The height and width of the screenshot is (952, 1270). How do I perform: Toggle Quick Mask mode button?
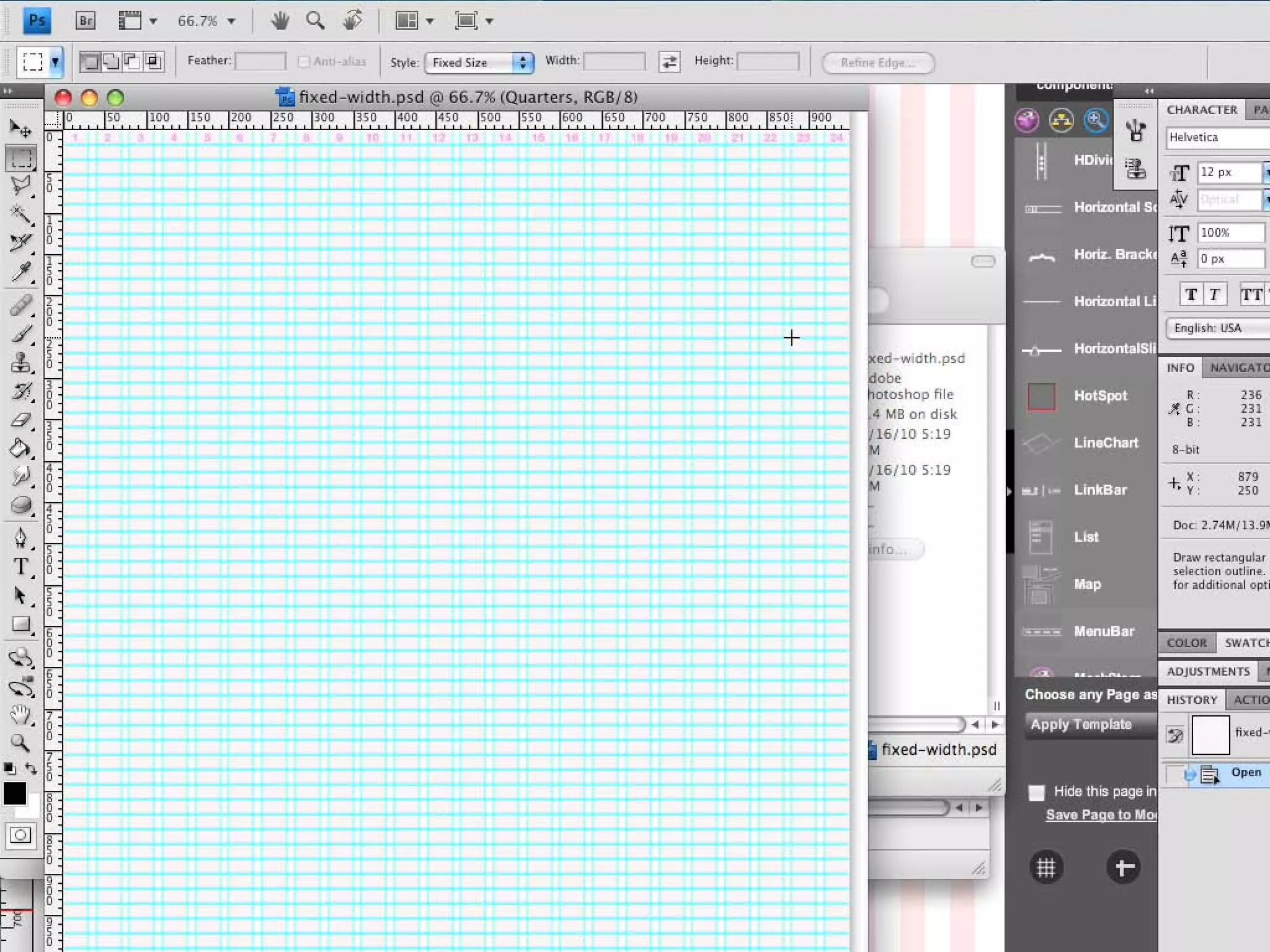click(x=20, y=835)
